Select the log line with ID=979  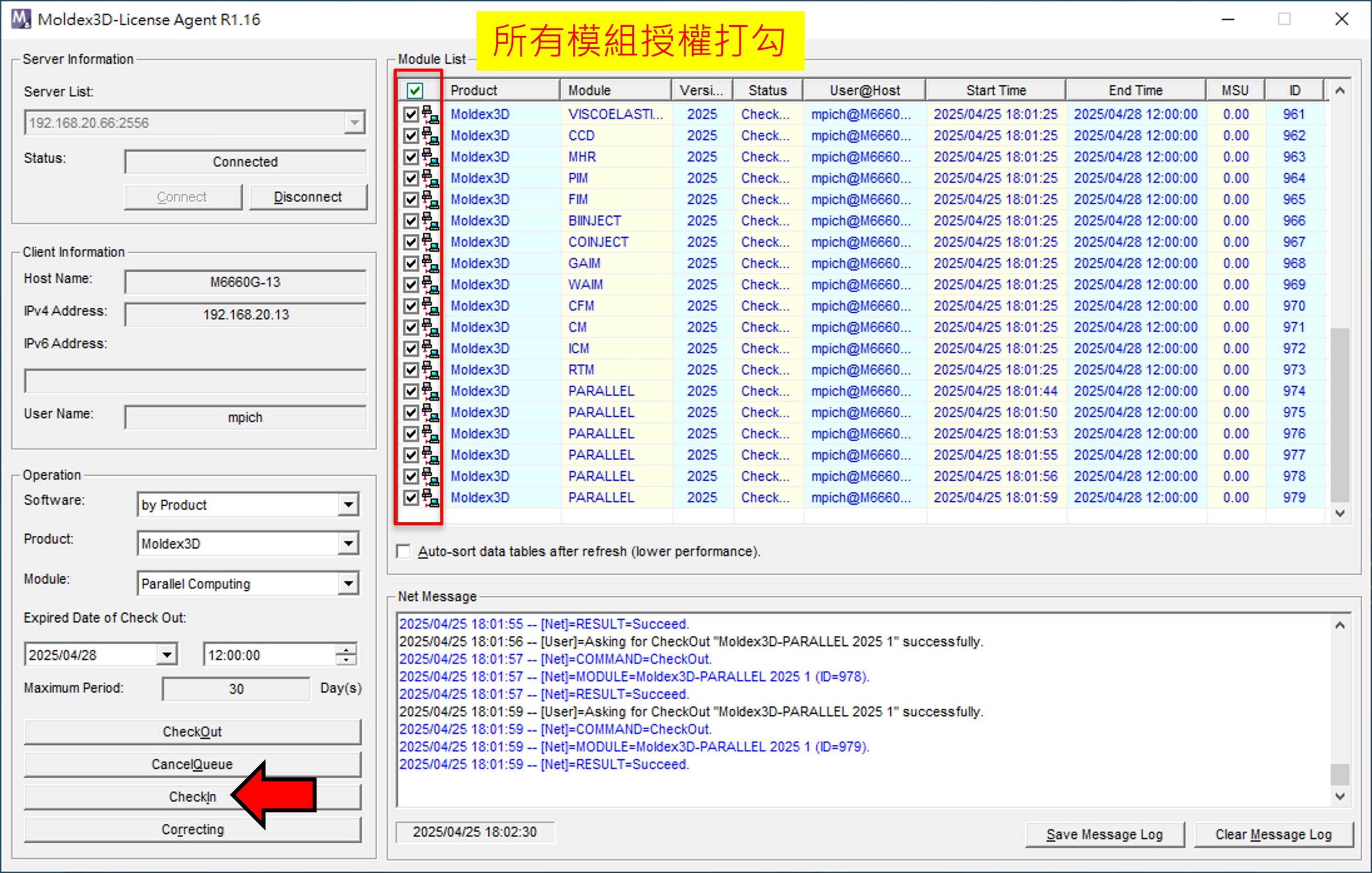[x=634, y=746]
